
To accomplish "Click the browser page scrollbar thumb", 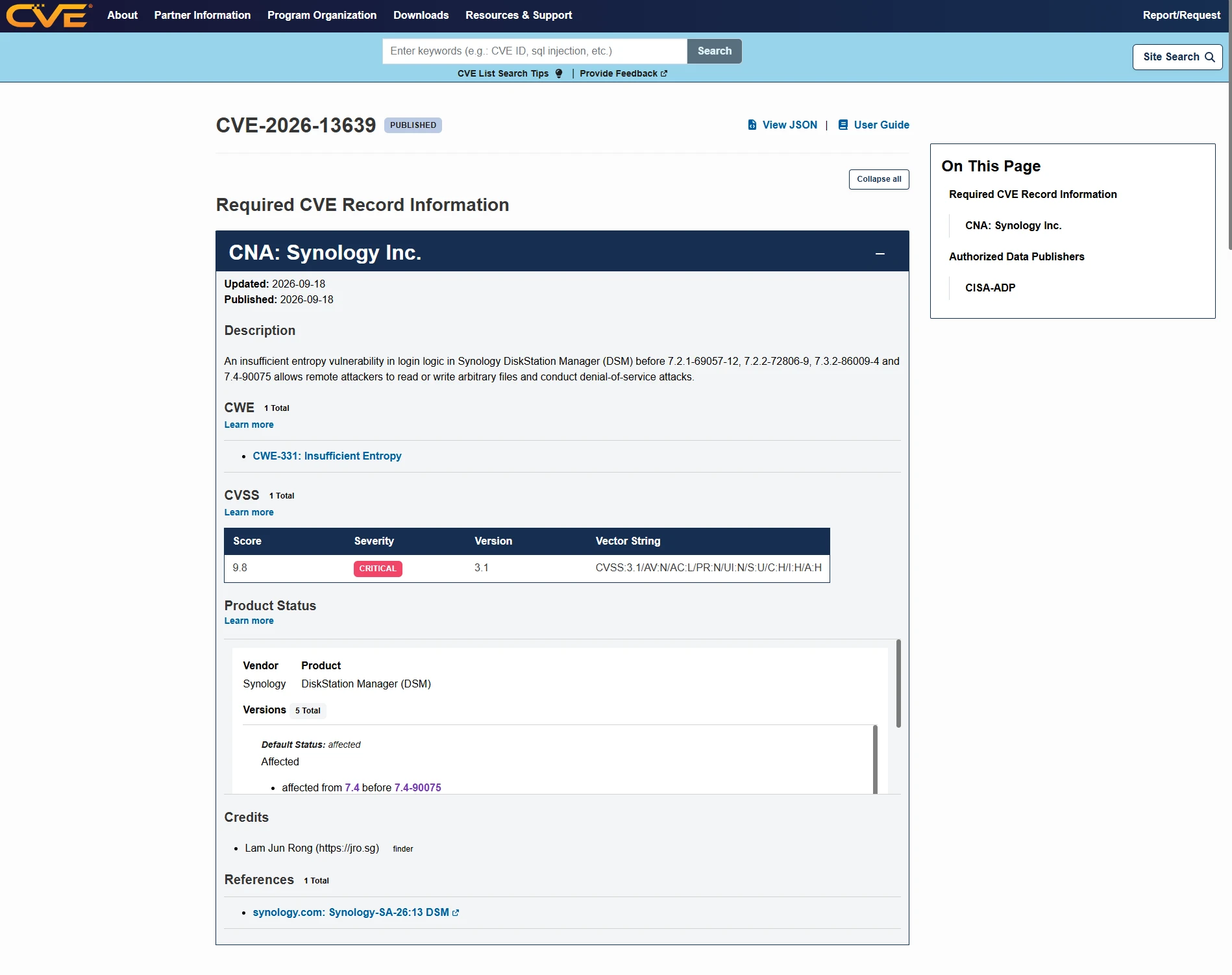I will tap(1229, 125).
